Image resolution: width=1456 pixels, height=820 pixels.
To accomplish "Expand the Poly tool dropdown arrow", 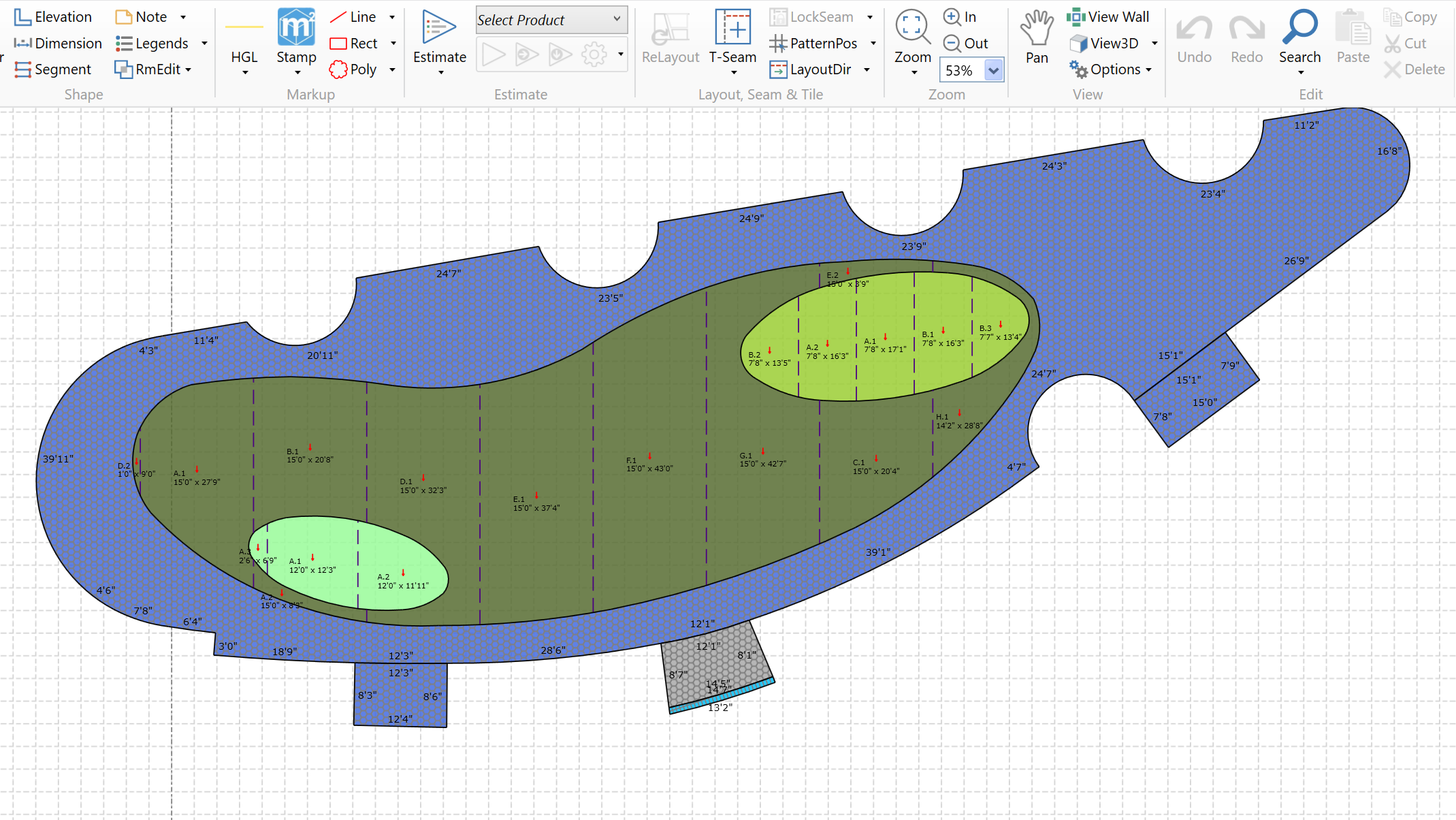I will point(392,69).
